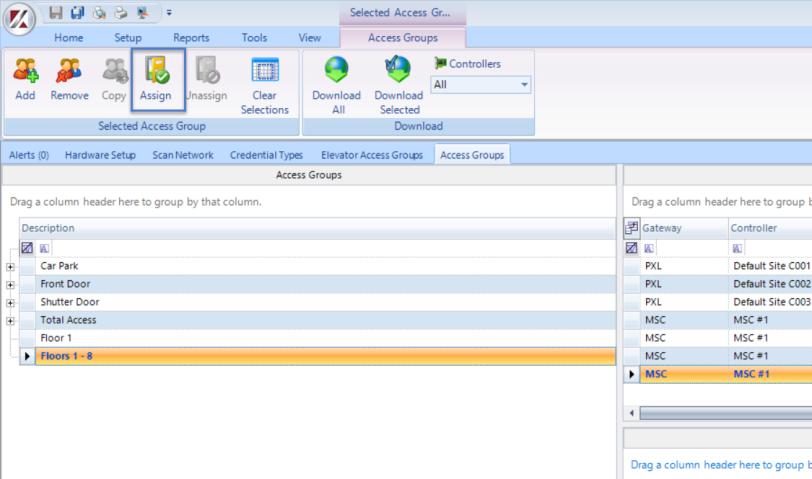Click the column chooser icon beside Gateway header
Screen dimensions: 812x479
(x=631, y=228)
